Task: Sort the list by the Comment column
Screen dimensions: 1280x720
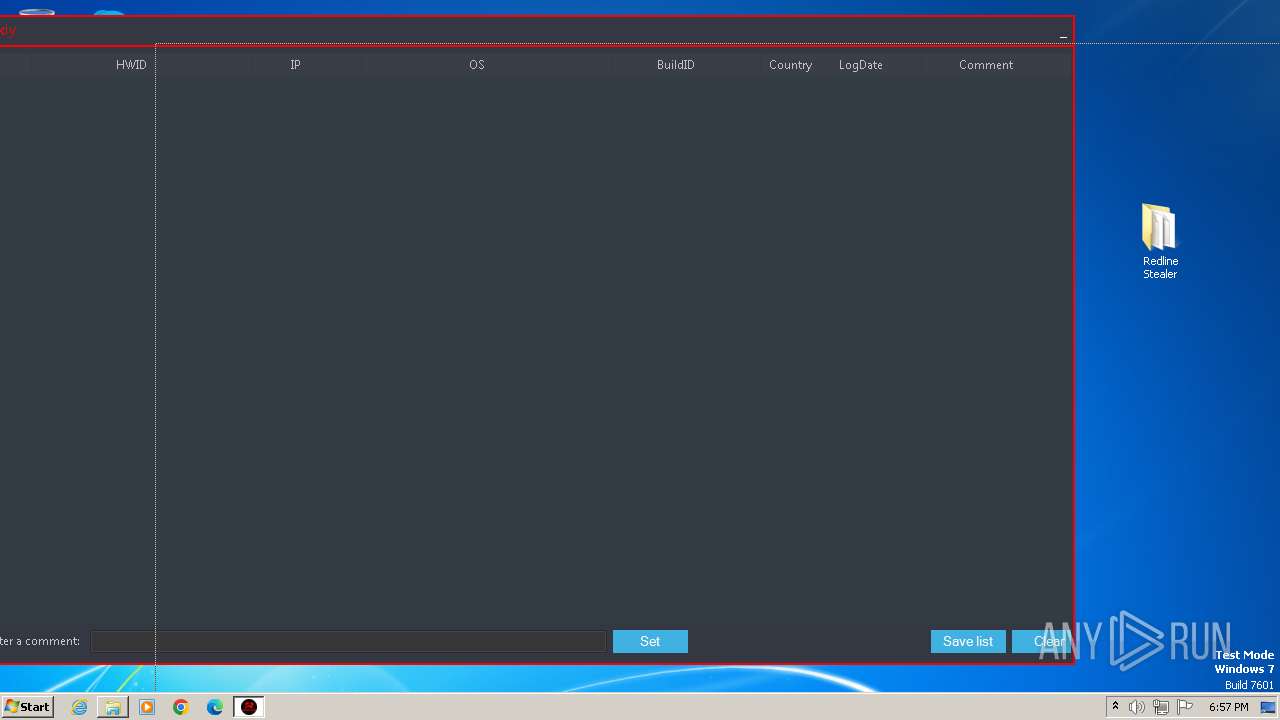Action: (x=986, y=65)
